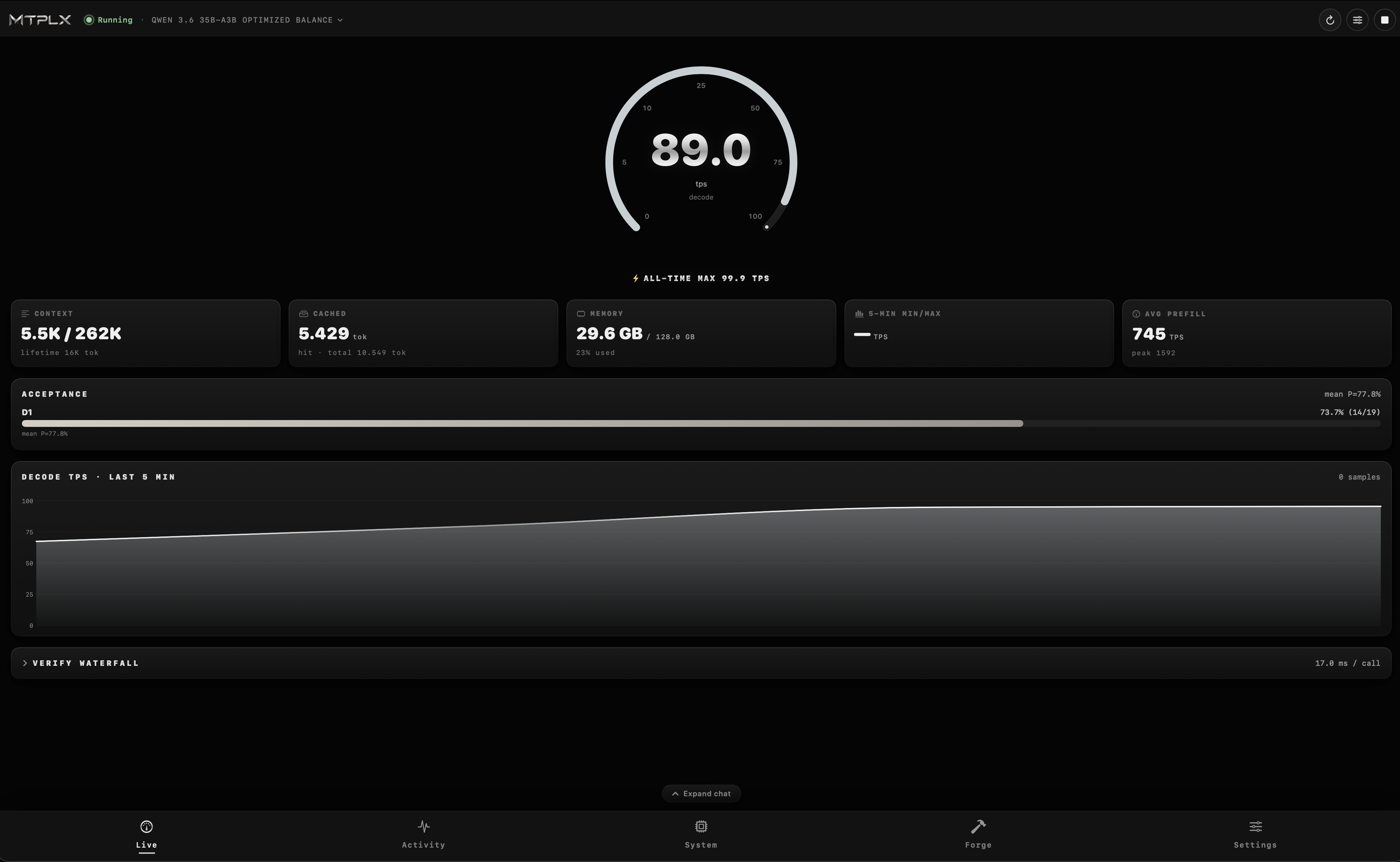Click mean P=77.8% at the top right of Acceptance
1400x862 pixels.
1352,394
